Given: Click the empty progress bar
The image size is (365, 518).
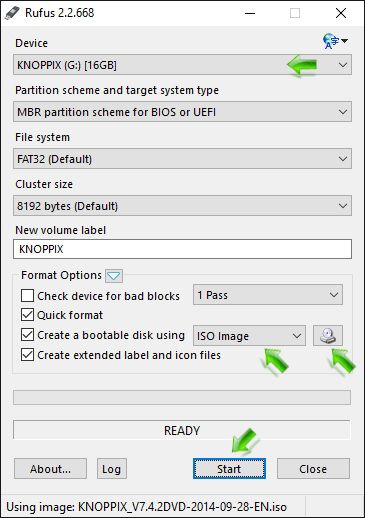Looking at the screenshot, I should pos(182,397).
